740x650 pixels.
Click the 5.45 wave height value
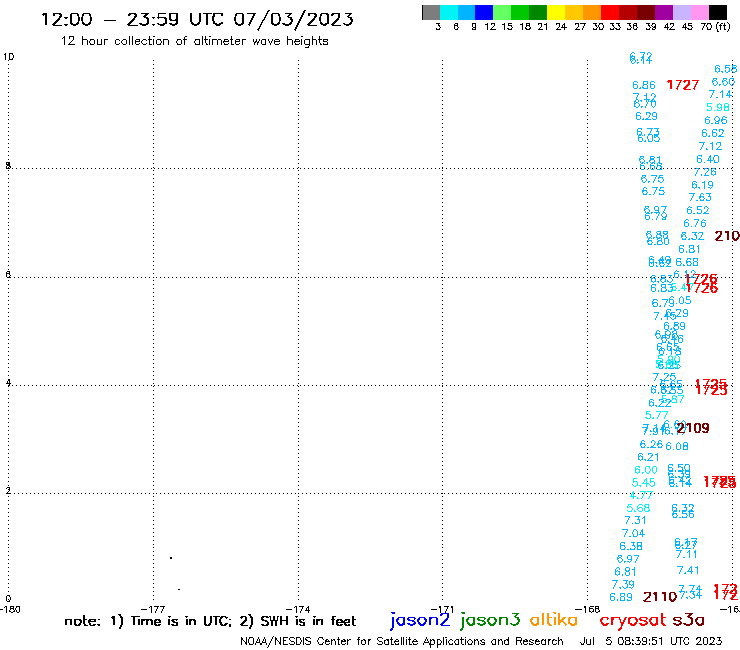coord(643,482)
